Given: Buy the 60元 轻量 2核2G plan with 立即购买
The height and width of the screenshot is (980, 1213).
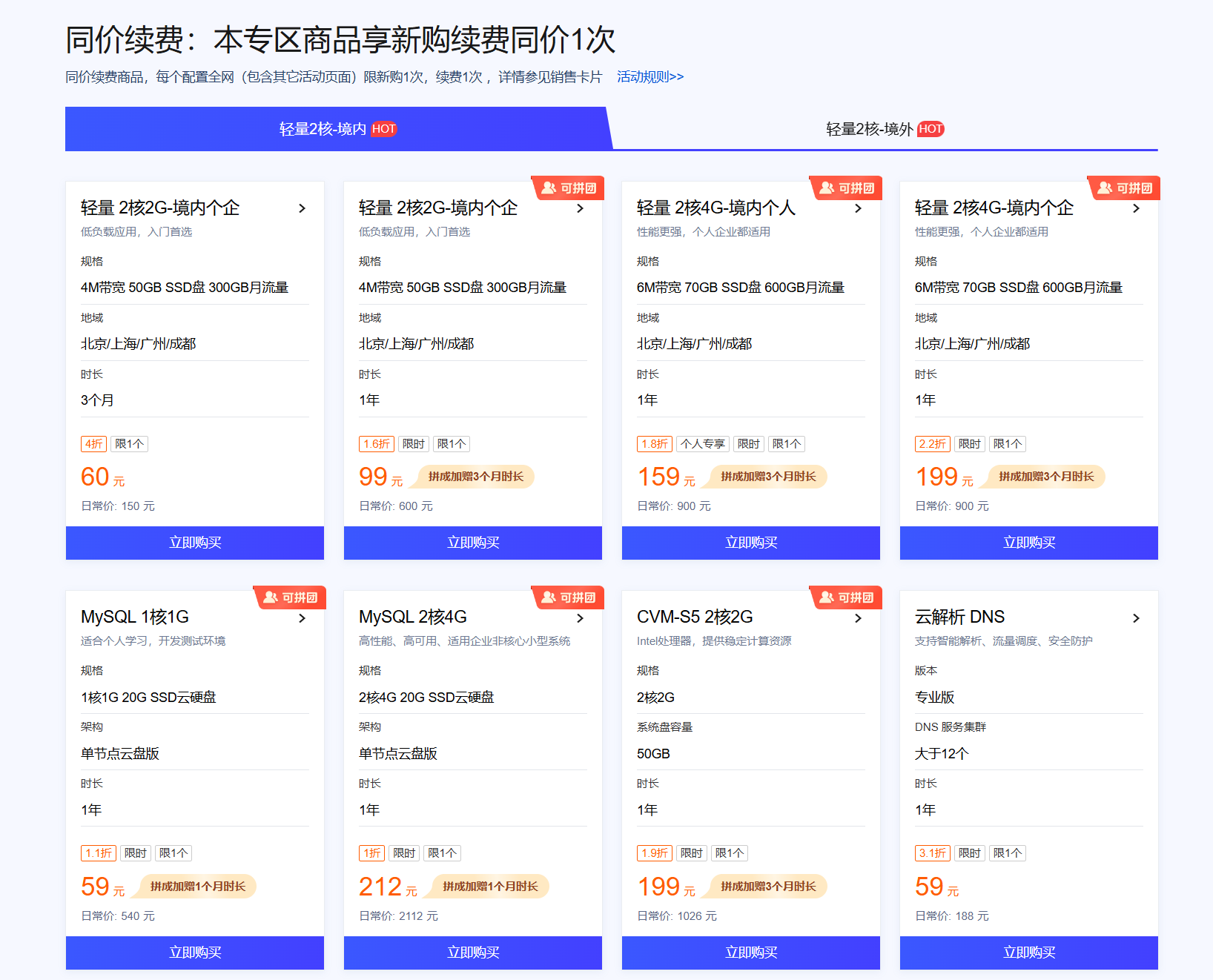Looking at the screenshot, I should 195,543.
